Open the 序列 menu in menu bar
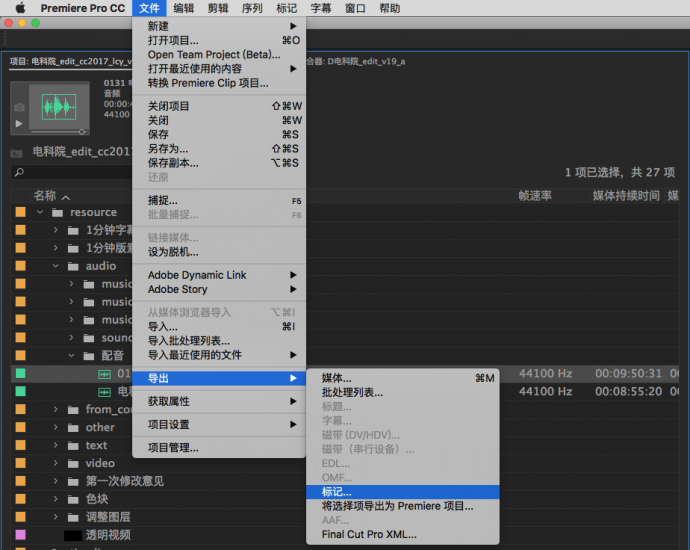Image resolution: width=690 pixels, height=550 pixels. (252, 8)
